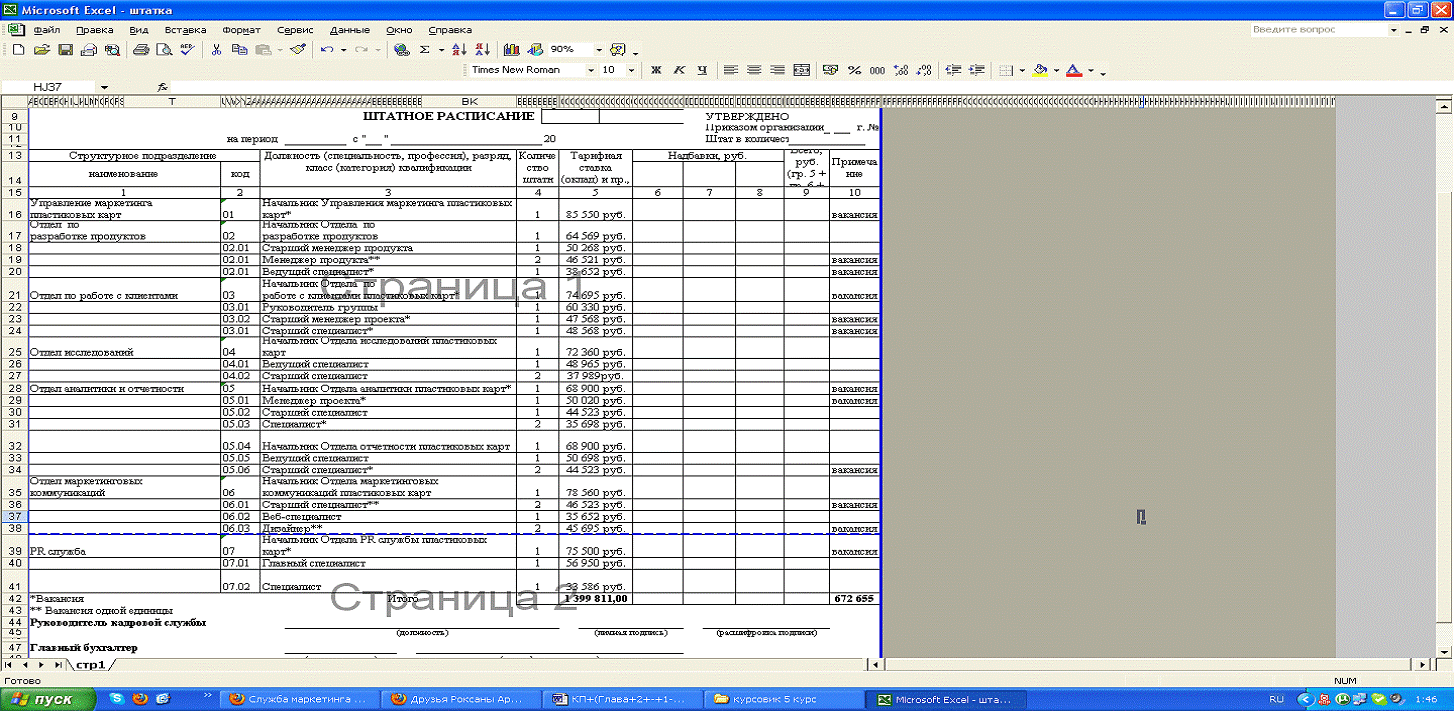Click the Fill Color paint bucket swatch
1454x711 pixels.
(x=1040, y=70)
